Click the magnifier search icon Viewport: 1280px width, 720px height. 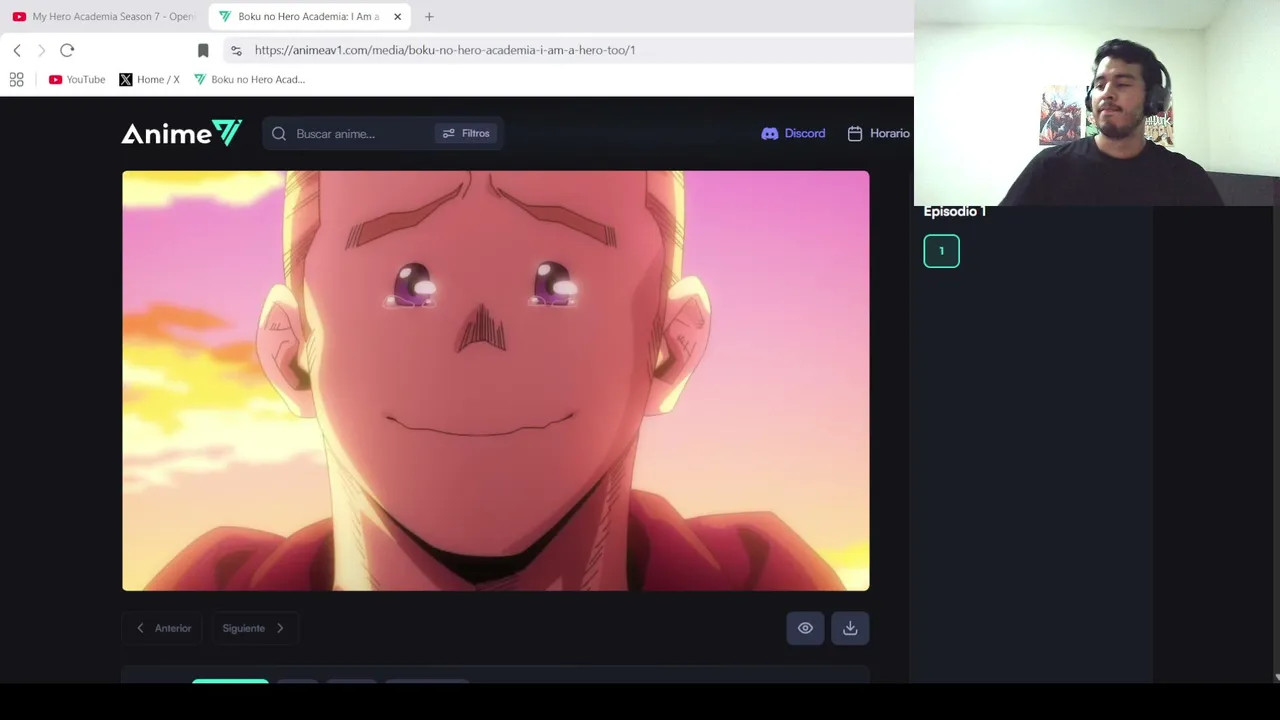[279, 134]
